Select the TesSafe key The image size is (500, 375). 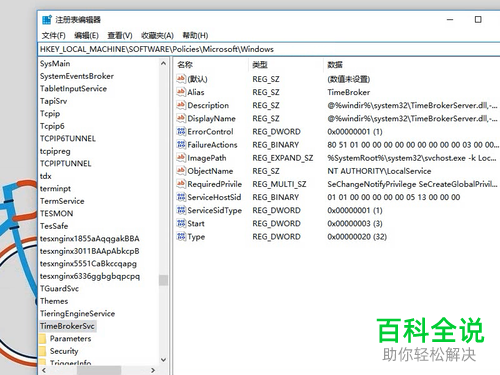pos(54,226)
